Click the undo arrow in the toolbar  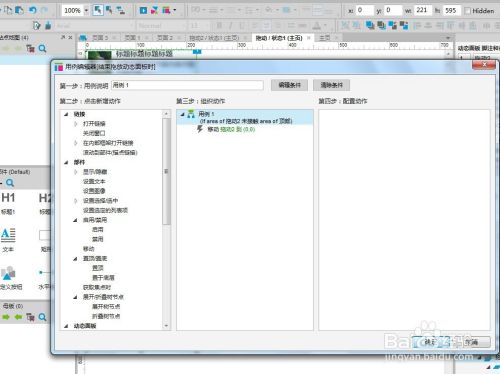click(33, 10)
